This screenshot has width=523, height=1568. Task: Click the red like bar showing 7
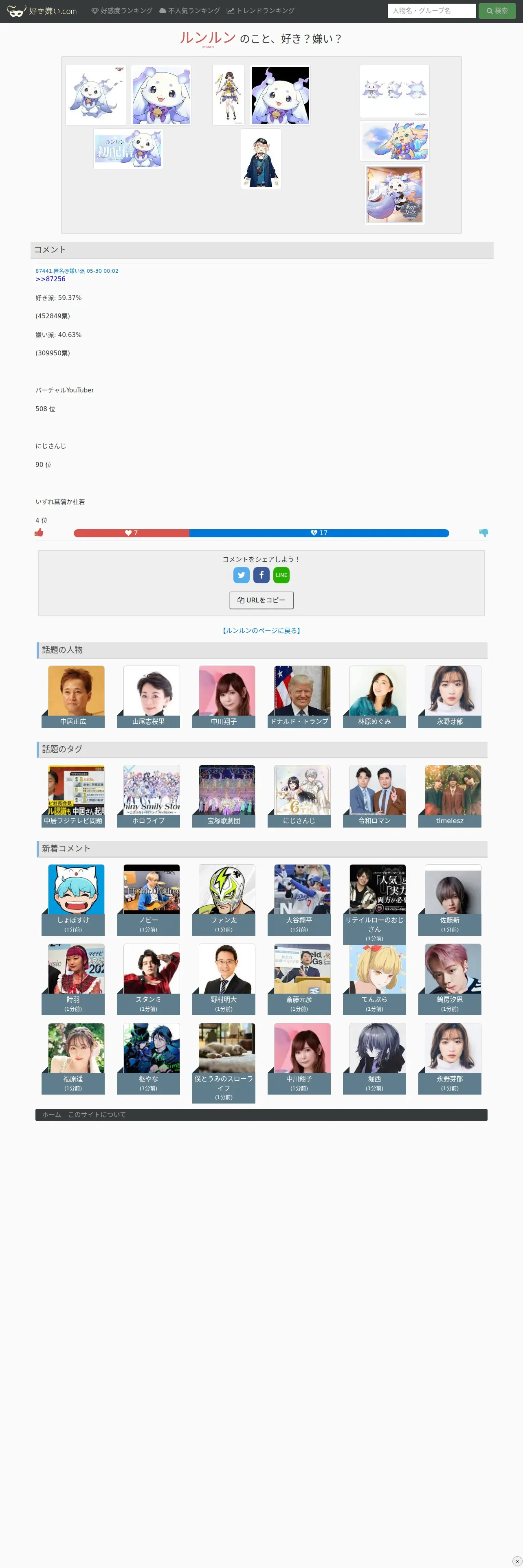pyautogui.click(x=132, y=533)
